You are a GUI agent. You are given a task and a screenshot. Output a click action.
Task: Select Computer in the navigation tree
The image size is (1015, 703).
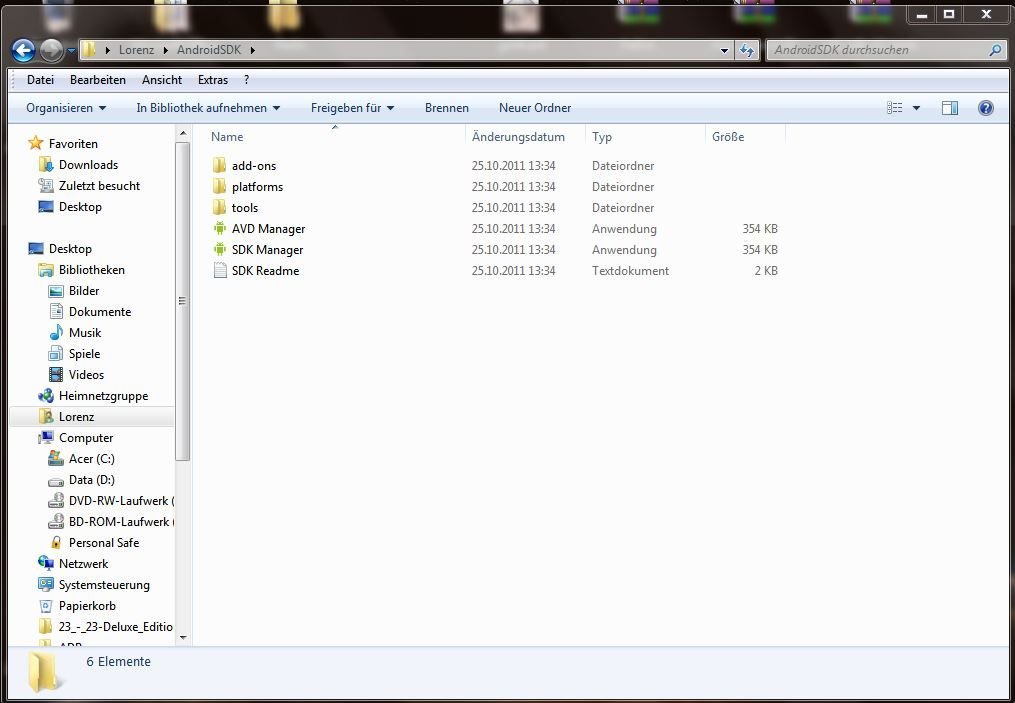coord(85,438)
